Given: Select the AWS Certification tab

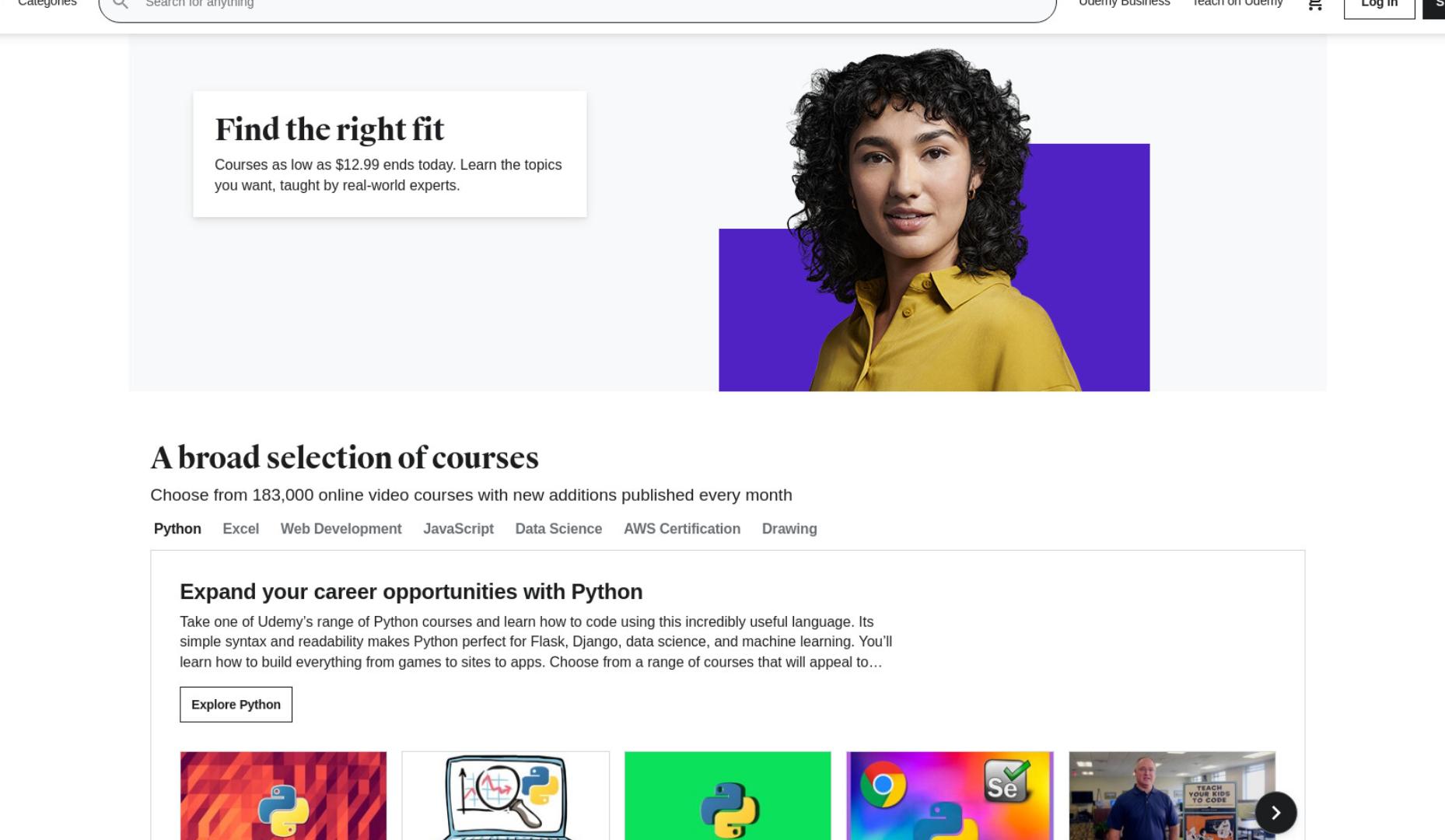Looking at the screenshot, I should click(x=682, y=529).
